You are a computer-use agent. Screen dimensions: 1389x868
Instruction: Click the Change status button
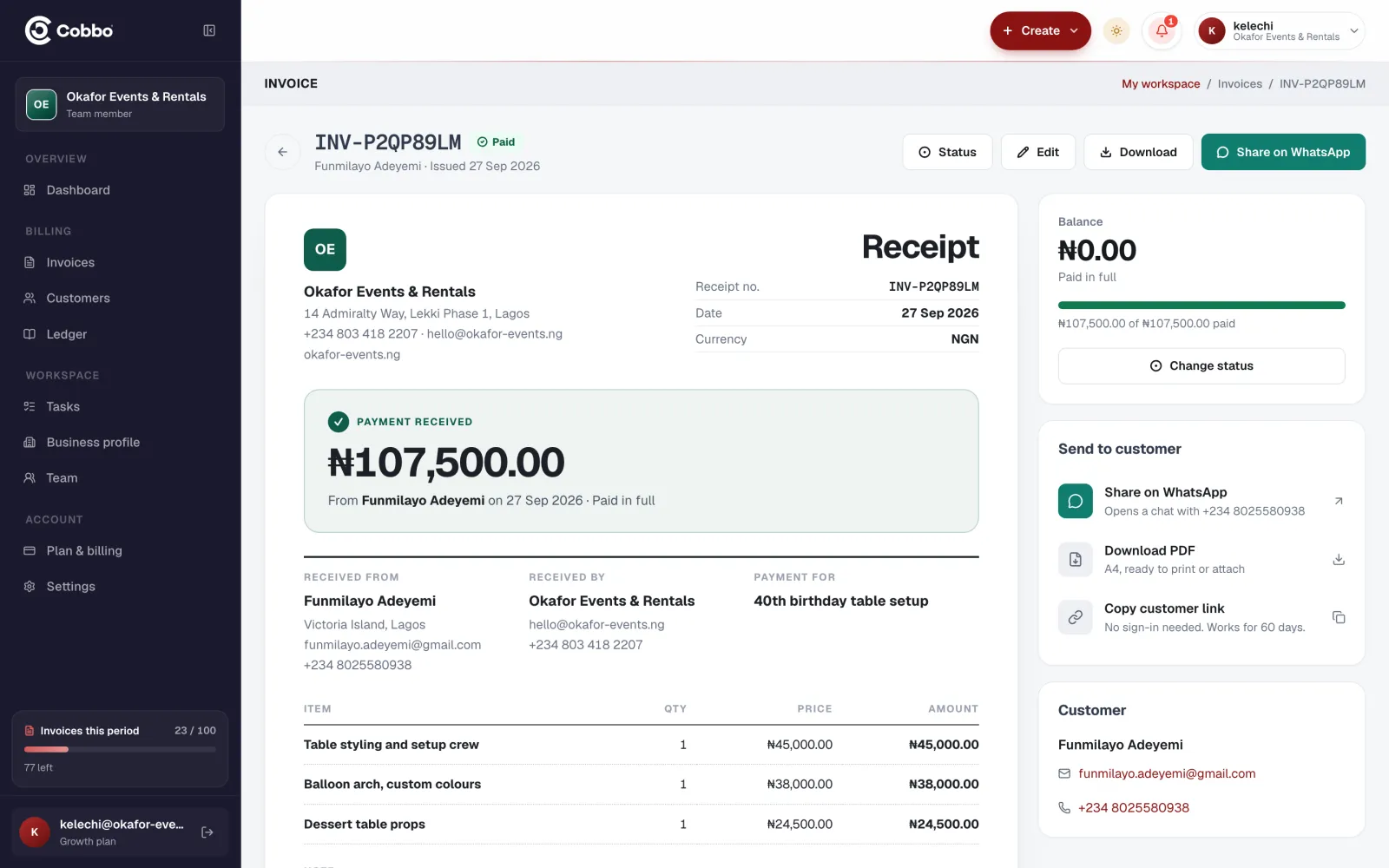pos(1201,365)
